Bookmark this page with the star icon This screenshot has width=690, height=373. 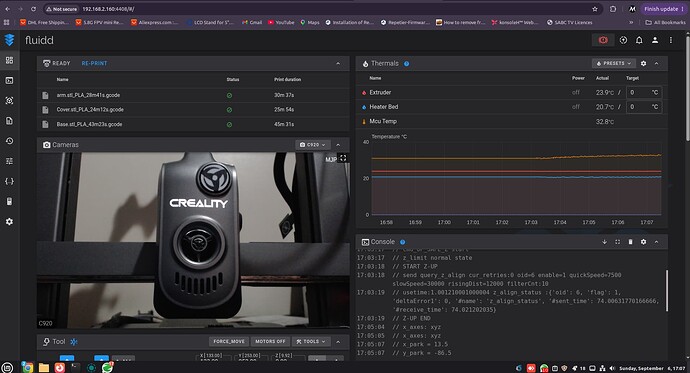click(x=595, y=9)
